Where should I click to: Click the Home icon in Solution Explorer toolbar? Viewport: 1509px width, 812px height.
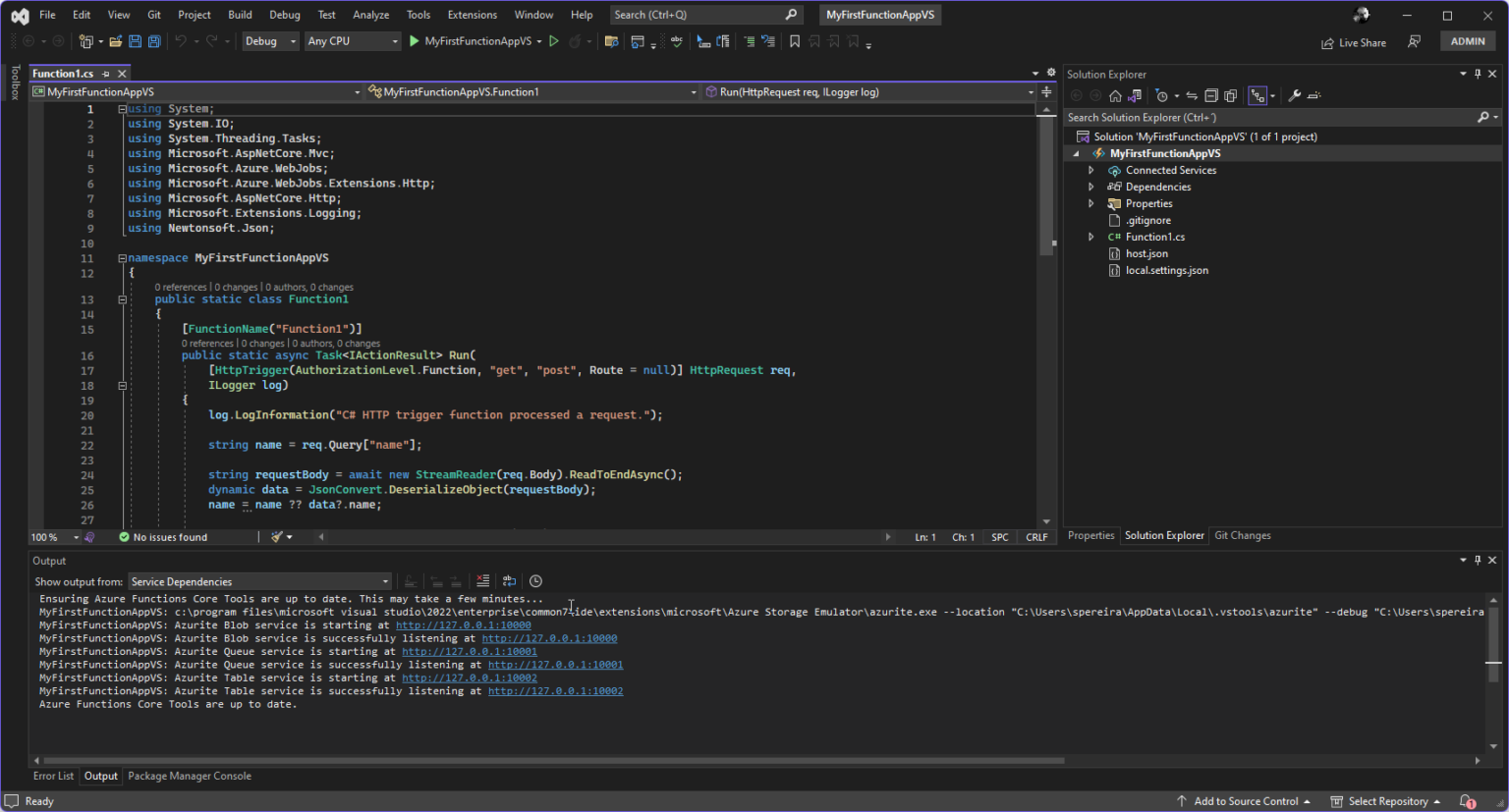pyautogui.click(x=1114, y=95)
